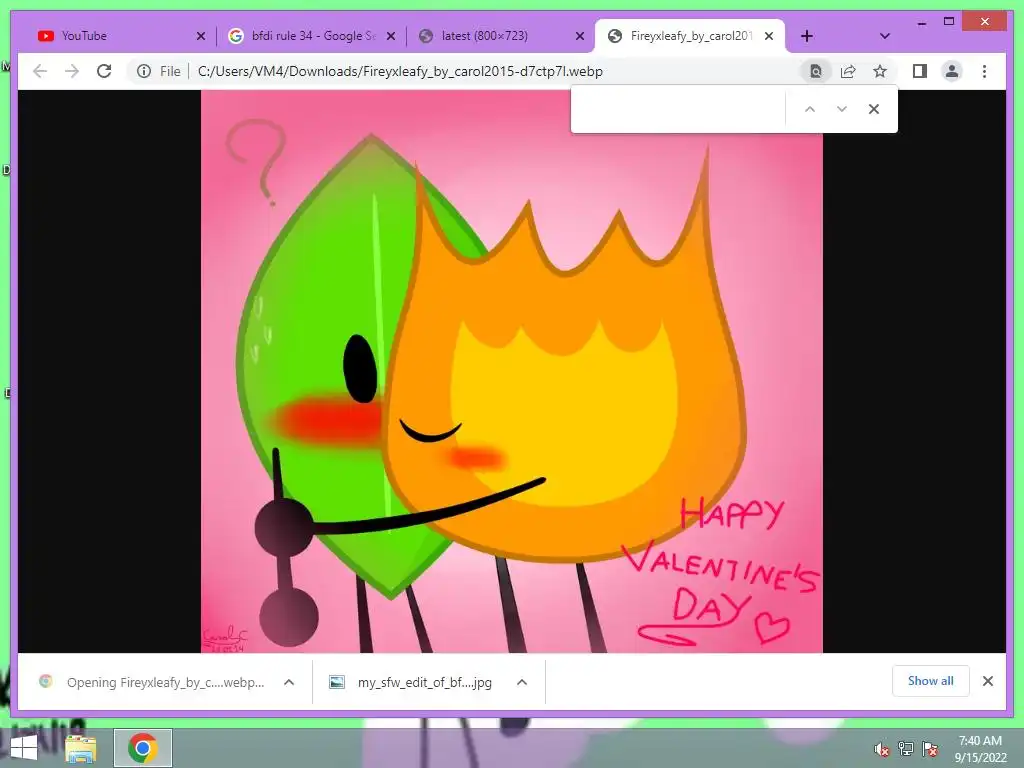The width and height of the screenshot is (1024, 768).
Task: Close the Fireyxleafy_by_carol tab
Action: [x=769, y=37]
